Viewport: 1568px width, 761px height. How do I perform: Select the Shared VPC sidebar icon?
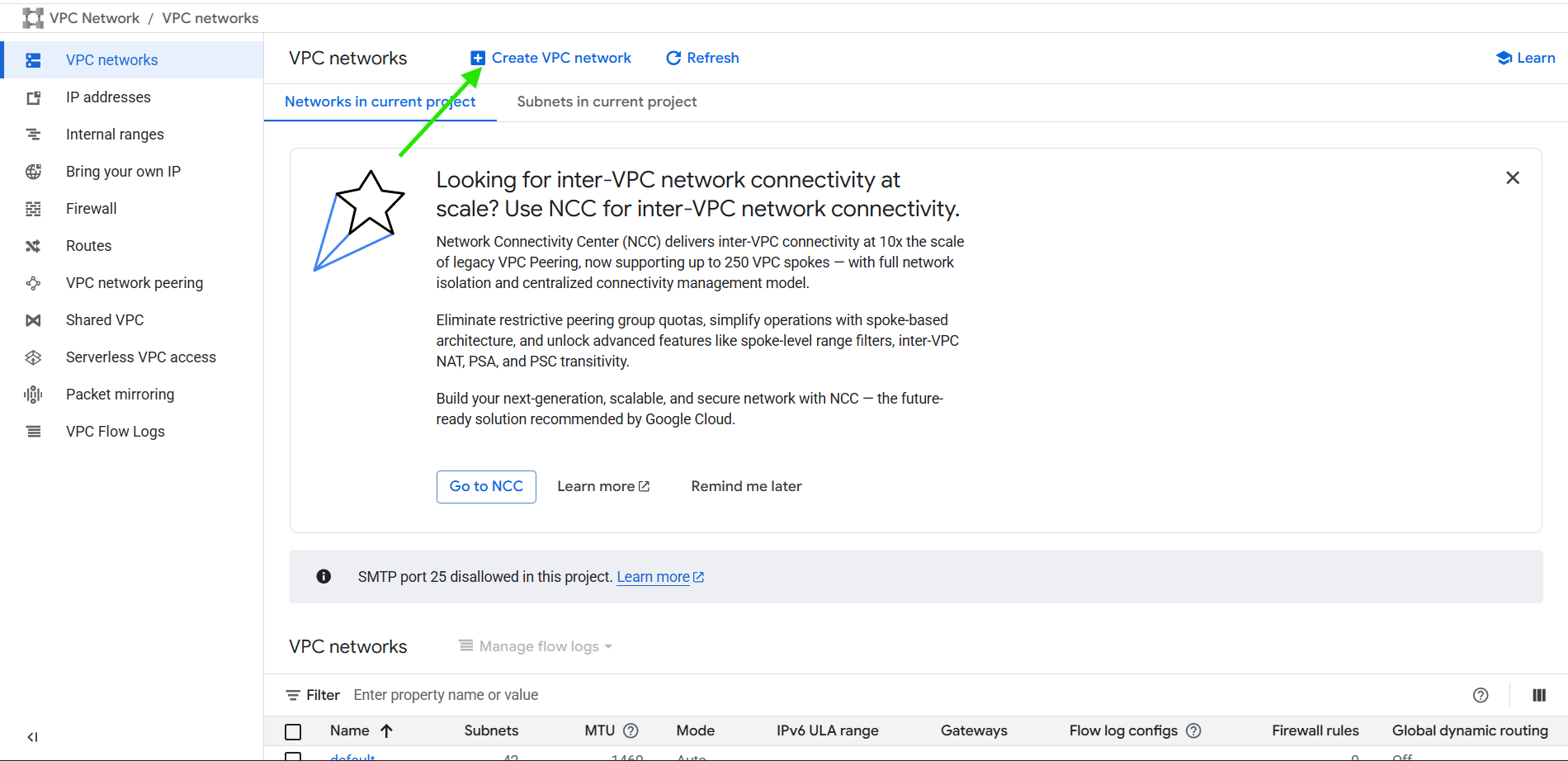(33, 320)
